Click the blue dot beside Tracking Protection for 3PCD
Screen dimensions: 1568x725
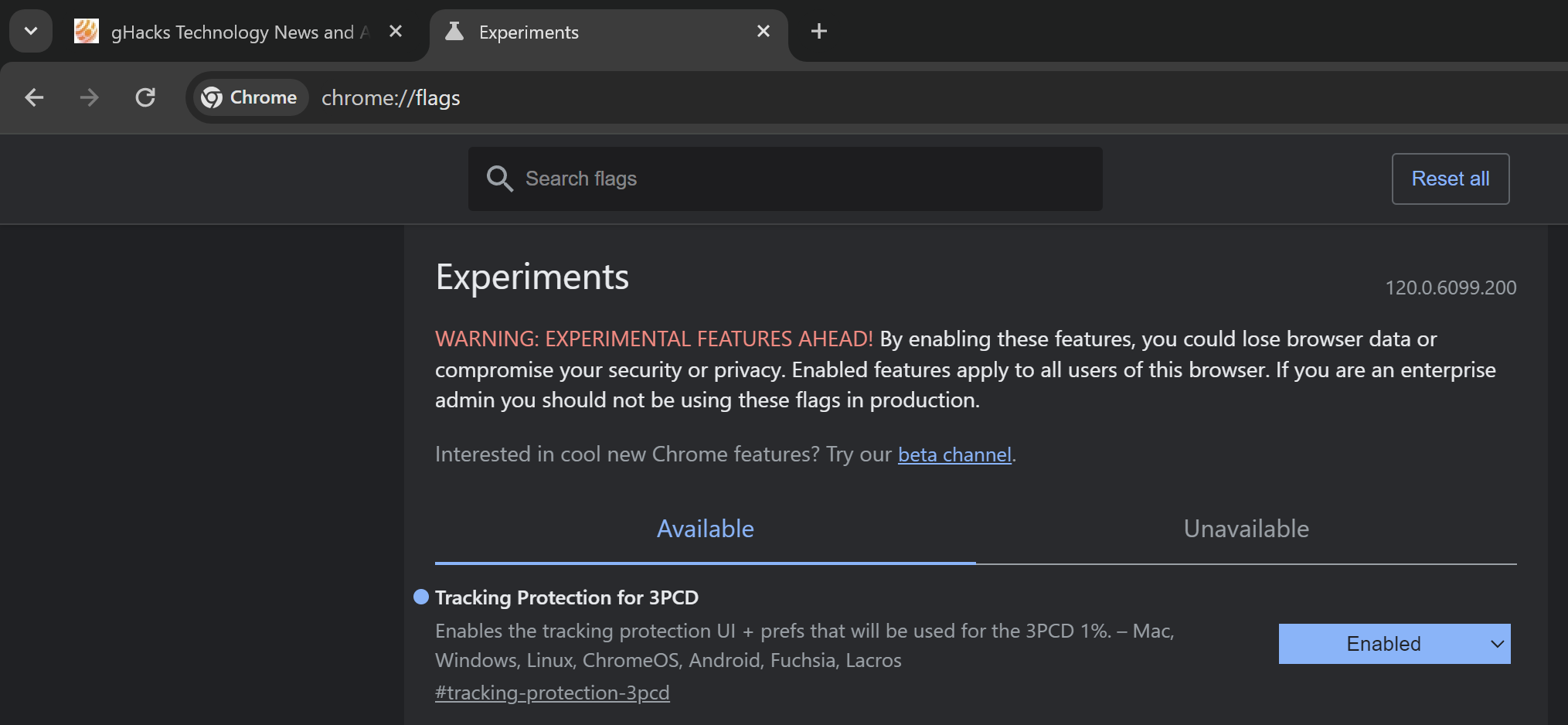(420, 597)
